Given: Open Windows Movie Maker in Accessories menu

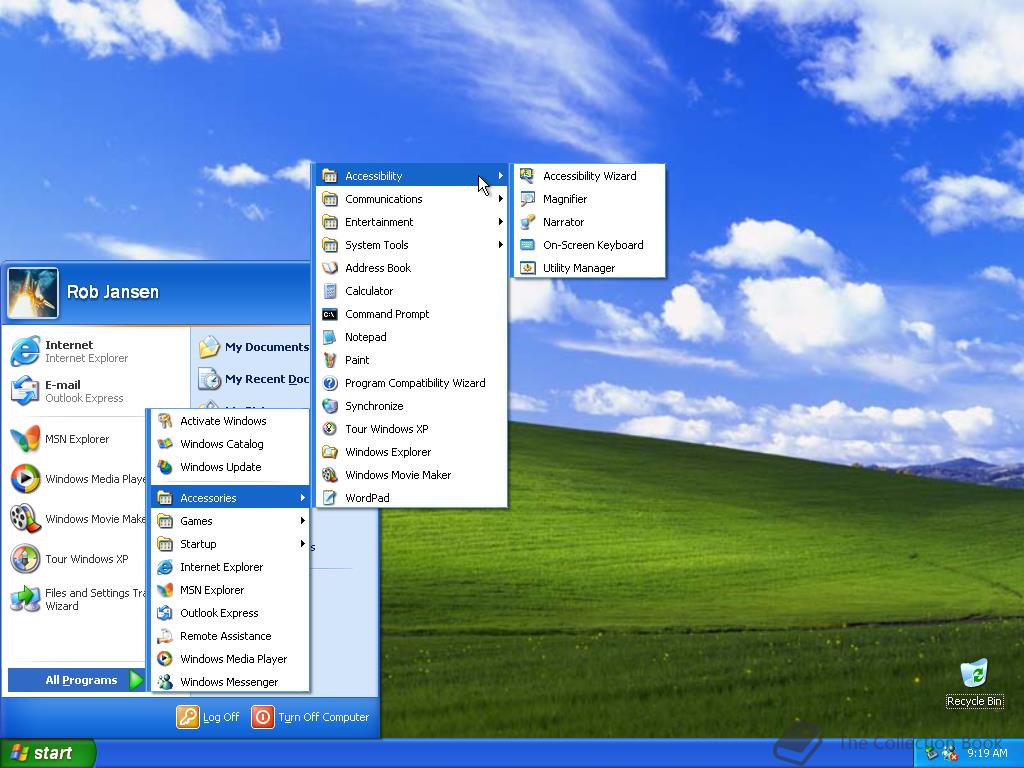Looking at the screenshot, I should 411,475.
